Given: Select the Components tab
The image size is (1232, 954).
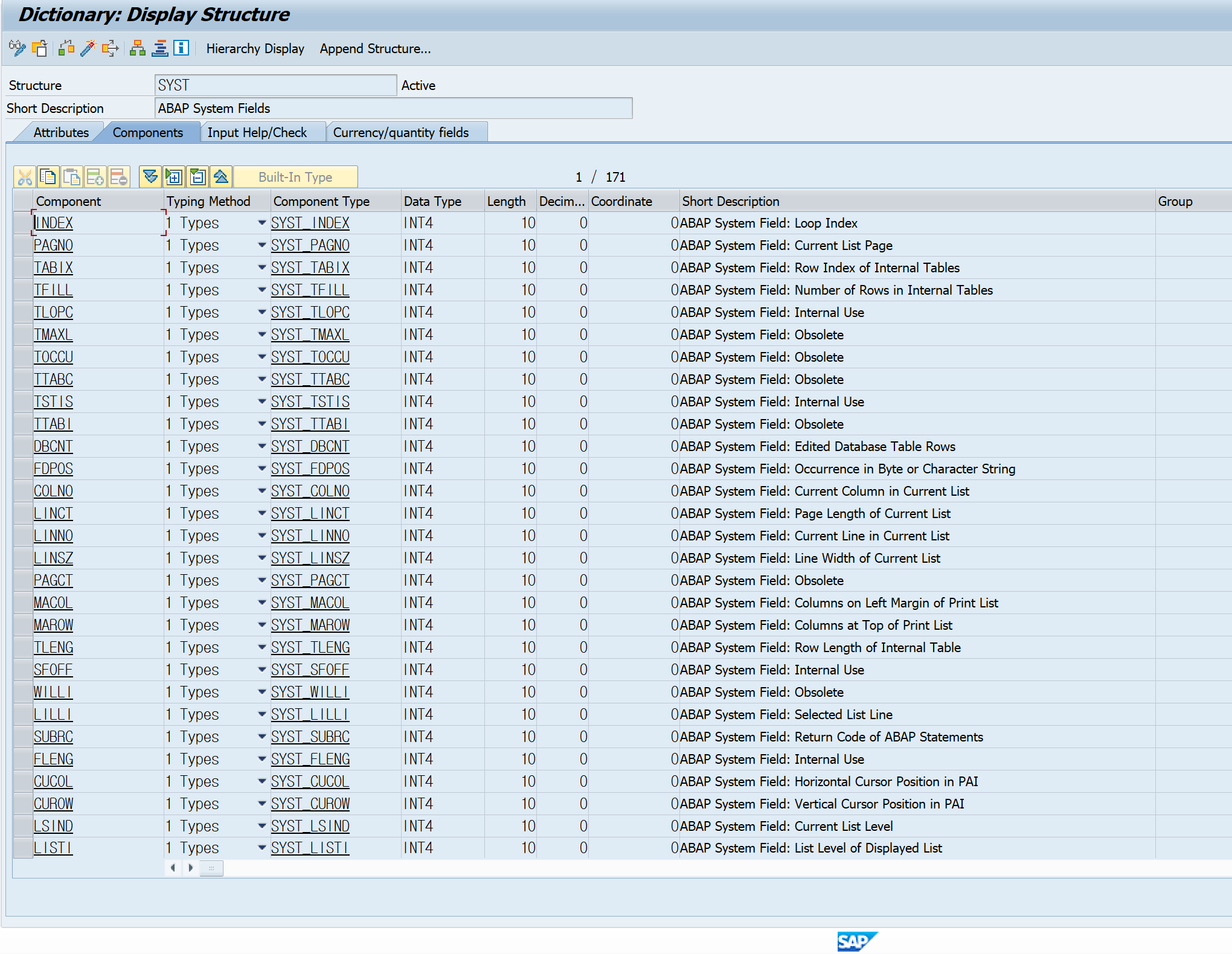Looking at the screenshot, I should pyautogui.click(x=148, y=132).
